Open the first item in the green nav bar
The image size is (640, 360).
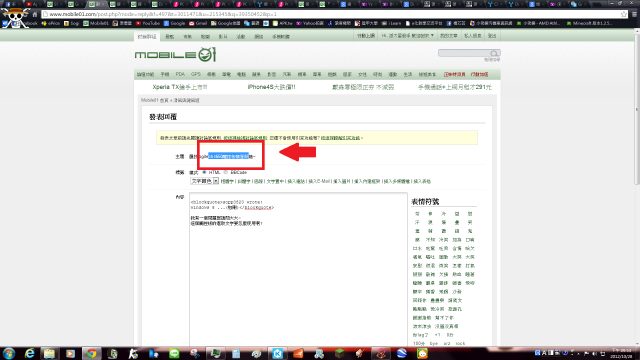(x=145, y=74)
